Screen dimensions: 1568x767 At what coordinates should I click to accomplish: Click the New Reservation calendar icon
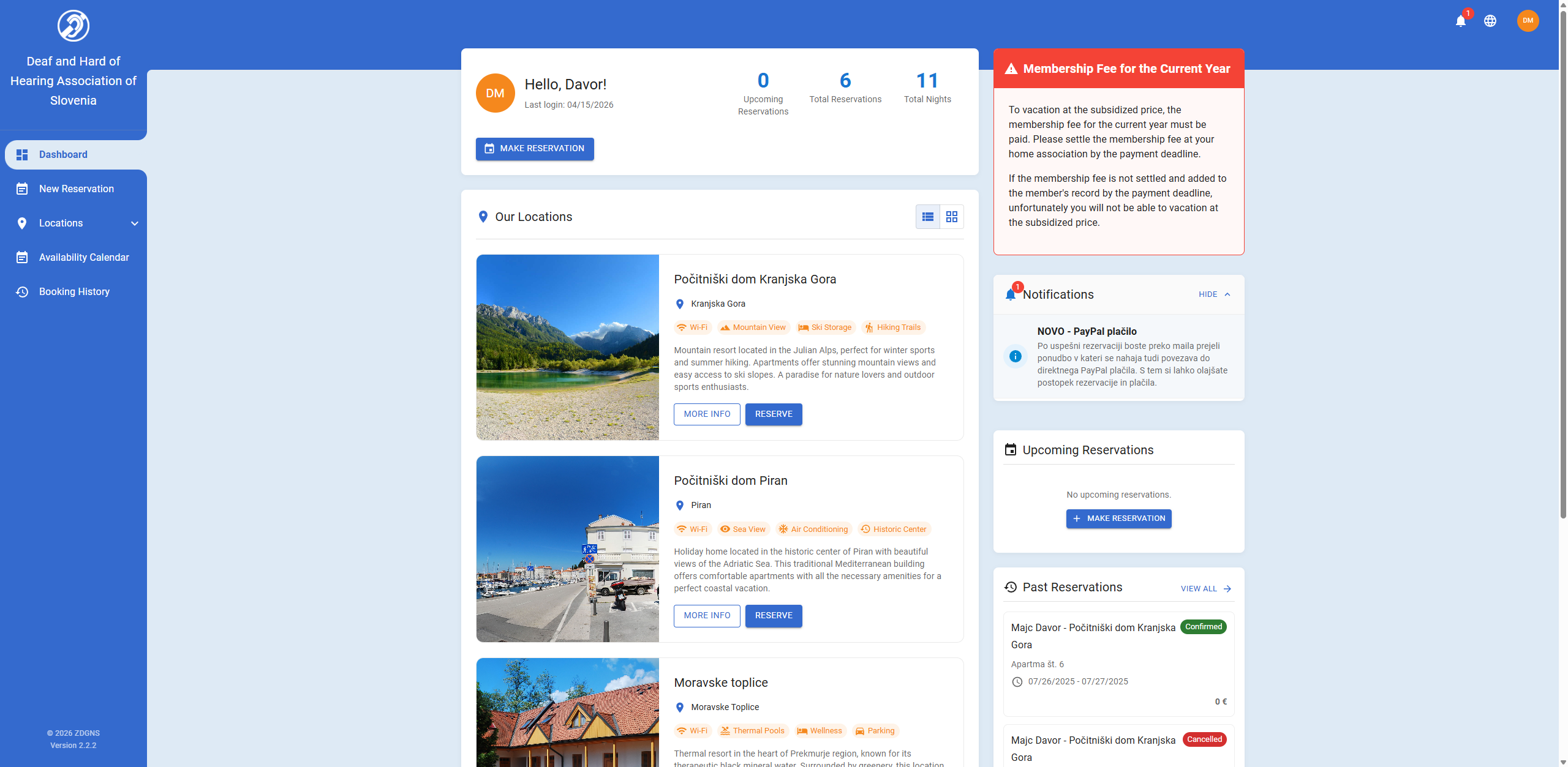[22, 189]
